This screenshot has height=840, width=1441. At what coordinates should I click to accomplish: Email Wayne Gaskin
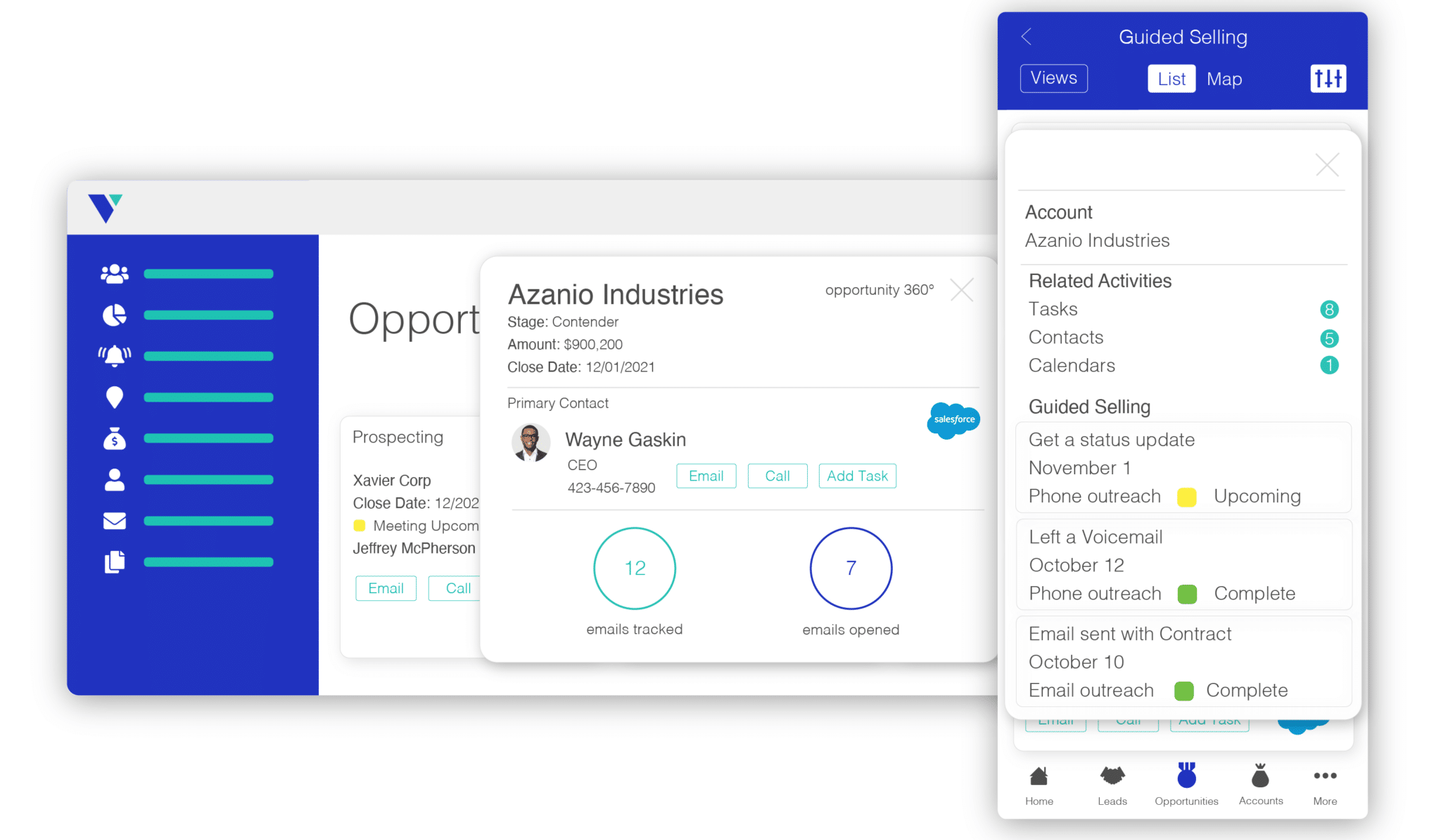pyautogui.click(x=706, y=476)
